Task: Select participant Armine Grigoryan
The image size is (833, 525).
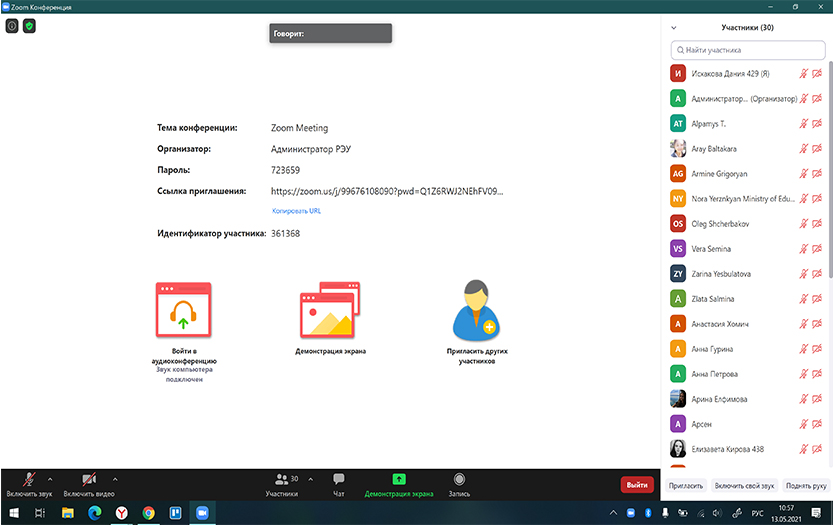Action: [x=748, y=173]
